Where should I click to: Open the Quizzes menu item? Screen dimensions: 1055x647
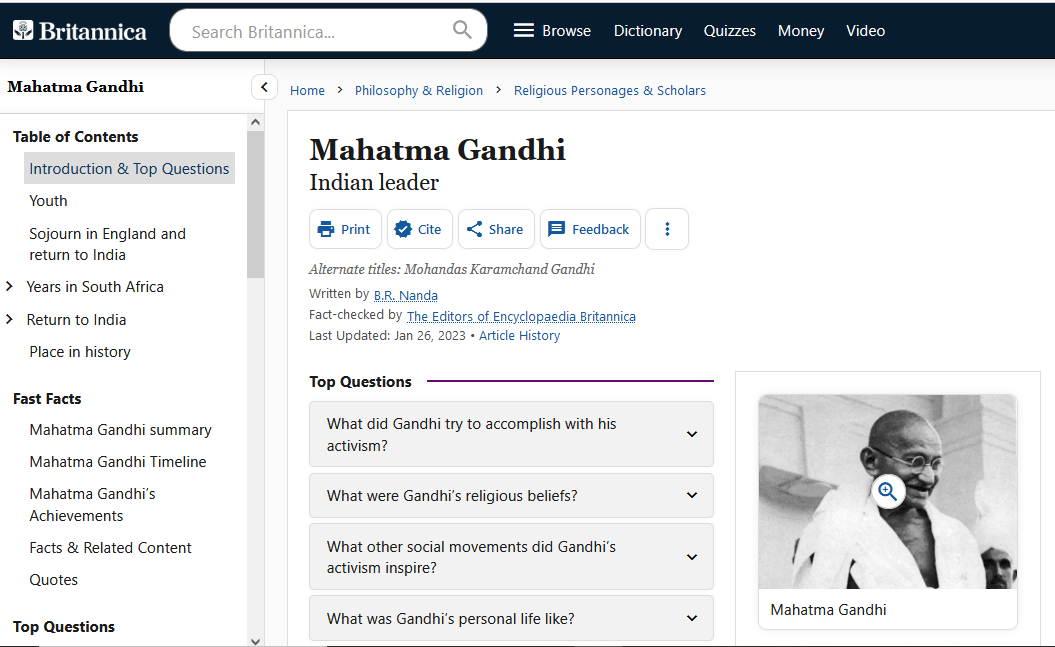[x=729, y=31]
